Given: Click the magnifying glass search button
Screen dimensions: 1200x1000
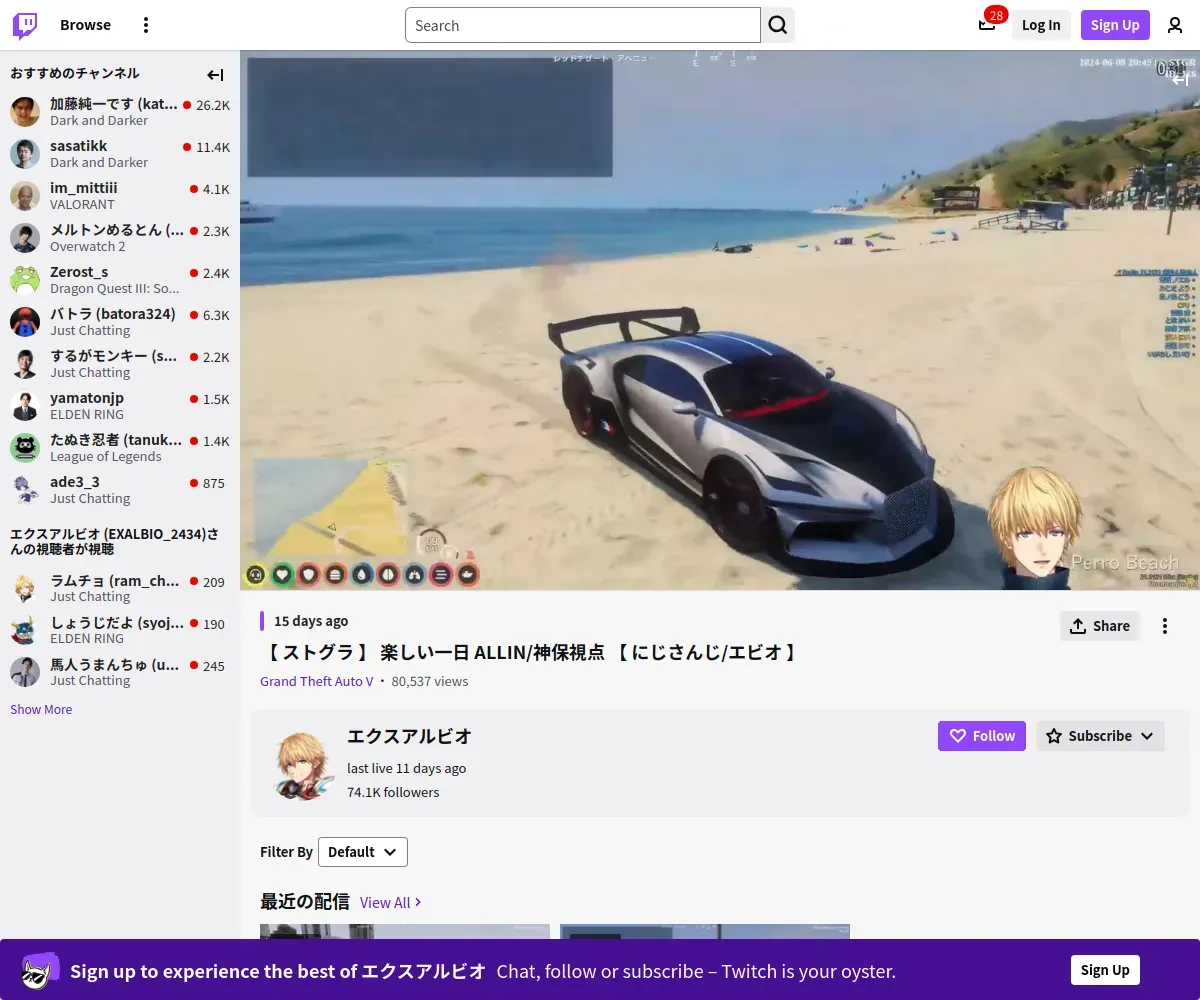Looking at the screenshot, I should [x=778, y=25].
